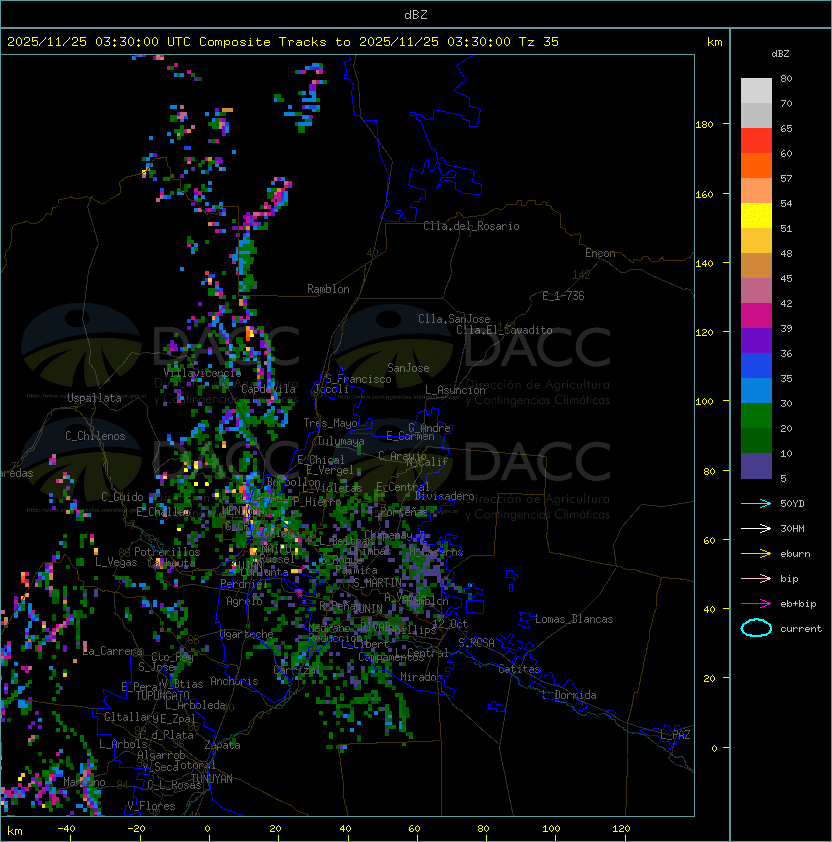Image resolution: width=832 pixels, height=842 pixels.
Task: Click the magenta eb+bip arrow legend icon
Action: coord(756,604)
